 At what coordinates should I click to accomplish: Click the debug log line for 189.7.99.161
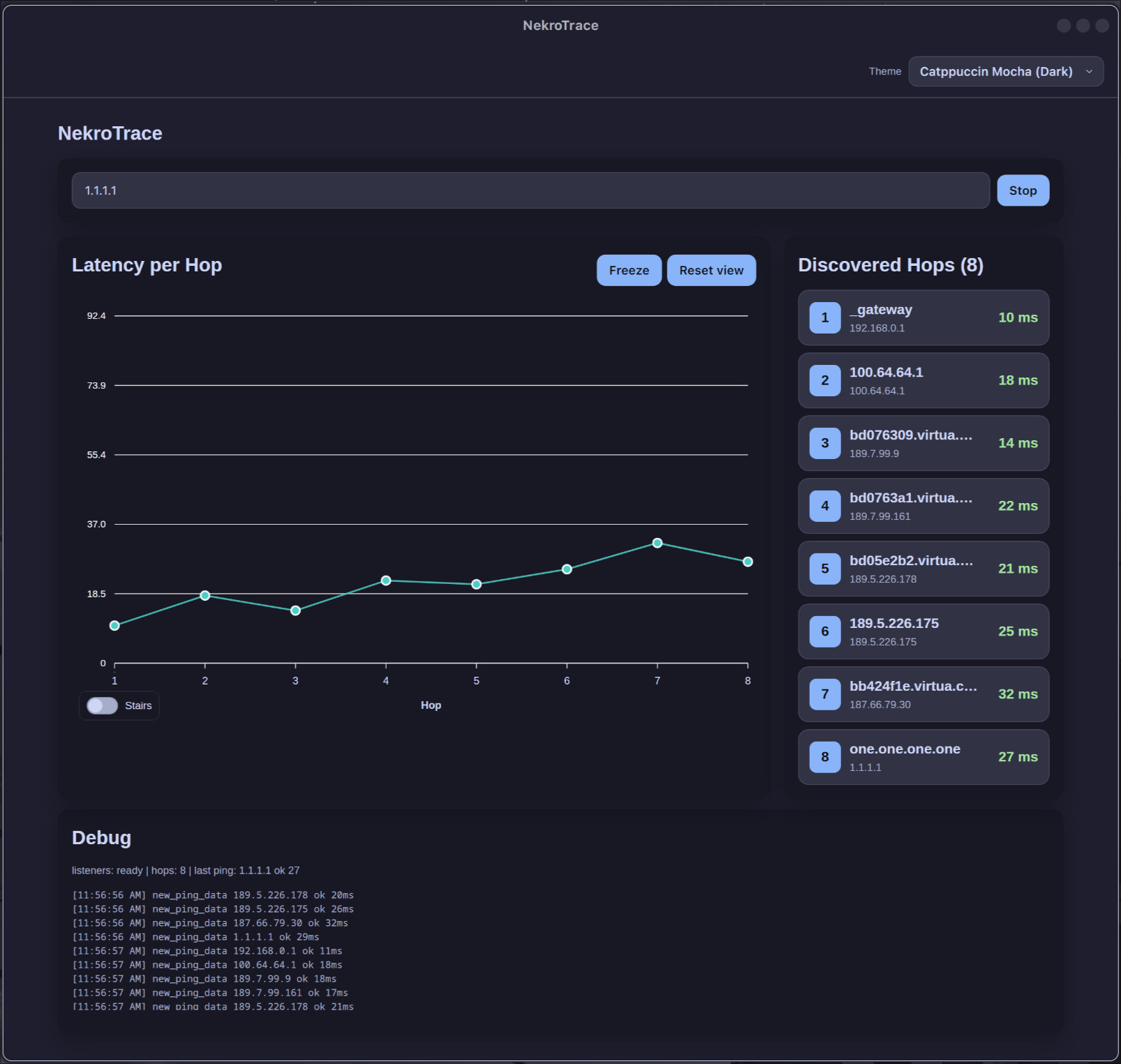[x=210, y=993]
